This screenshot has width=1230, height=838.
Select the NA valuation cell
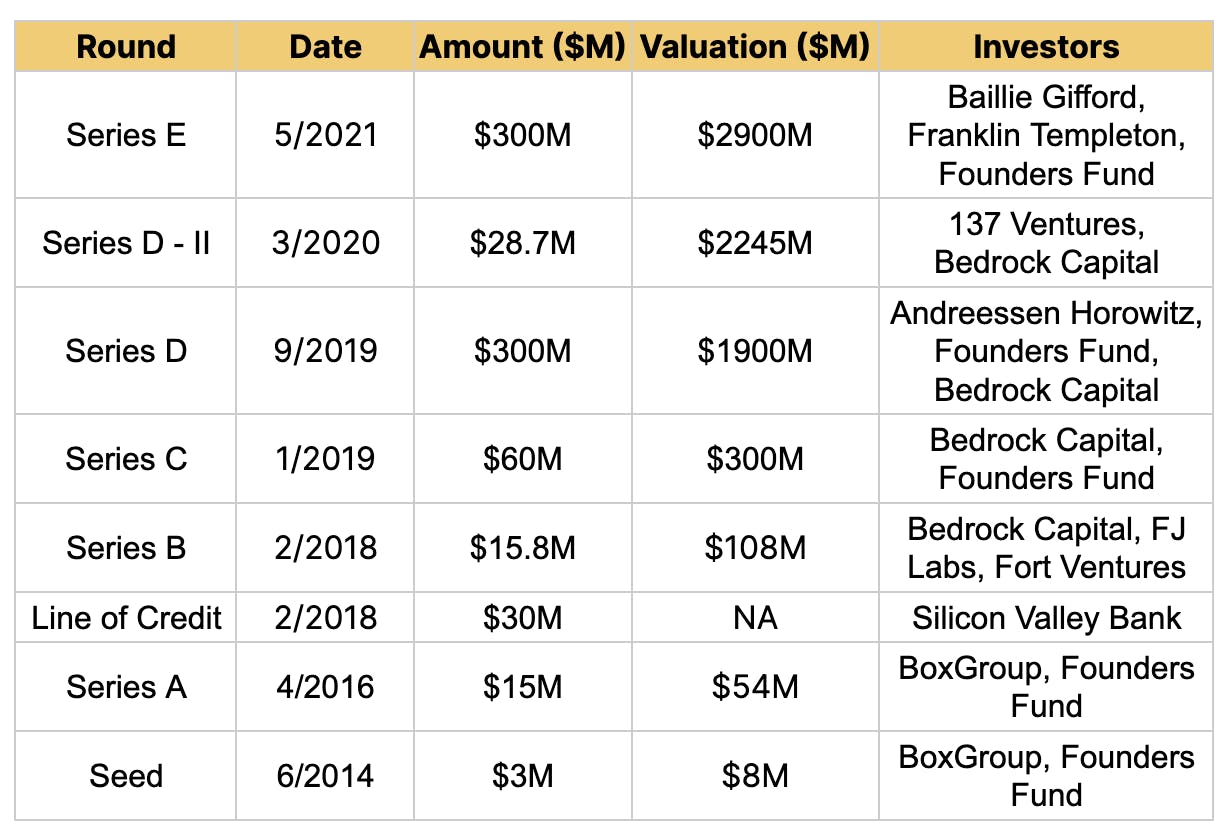point(755,617)
